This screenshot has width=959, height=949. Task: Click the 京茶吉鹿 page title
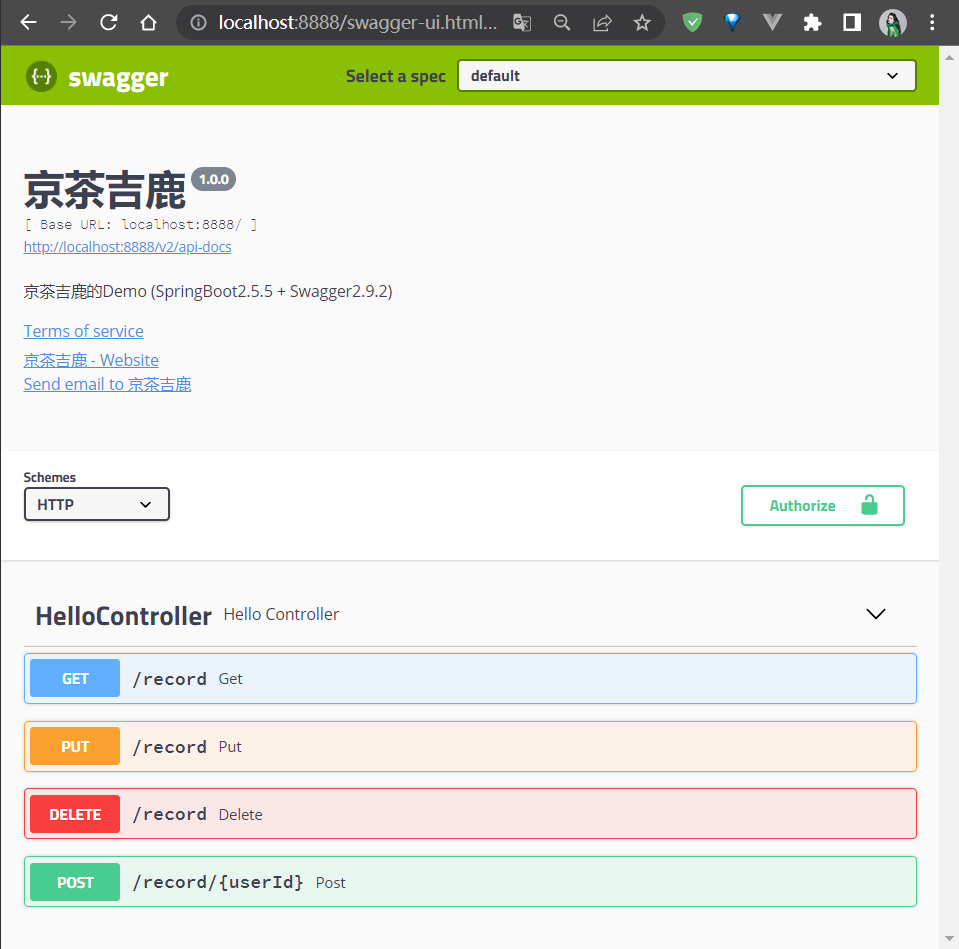tap(105, 191)
